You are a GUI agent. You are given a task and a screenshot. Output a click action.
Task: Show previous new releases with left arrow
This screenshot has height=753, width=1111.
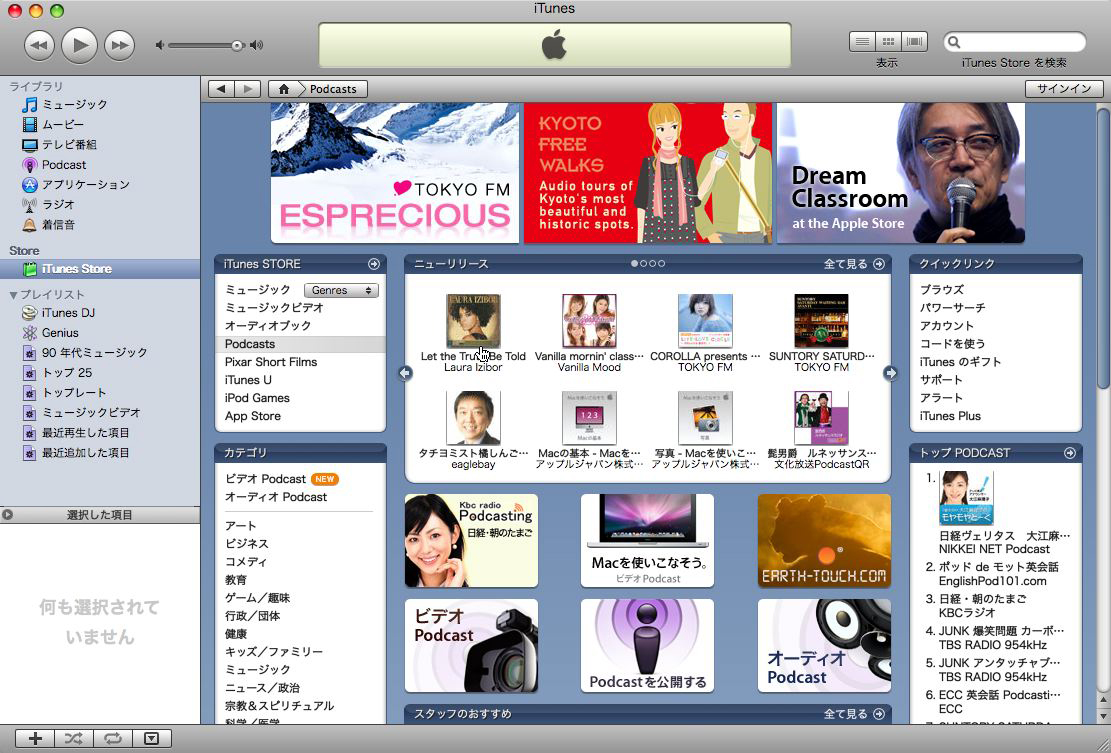(405, 373)
